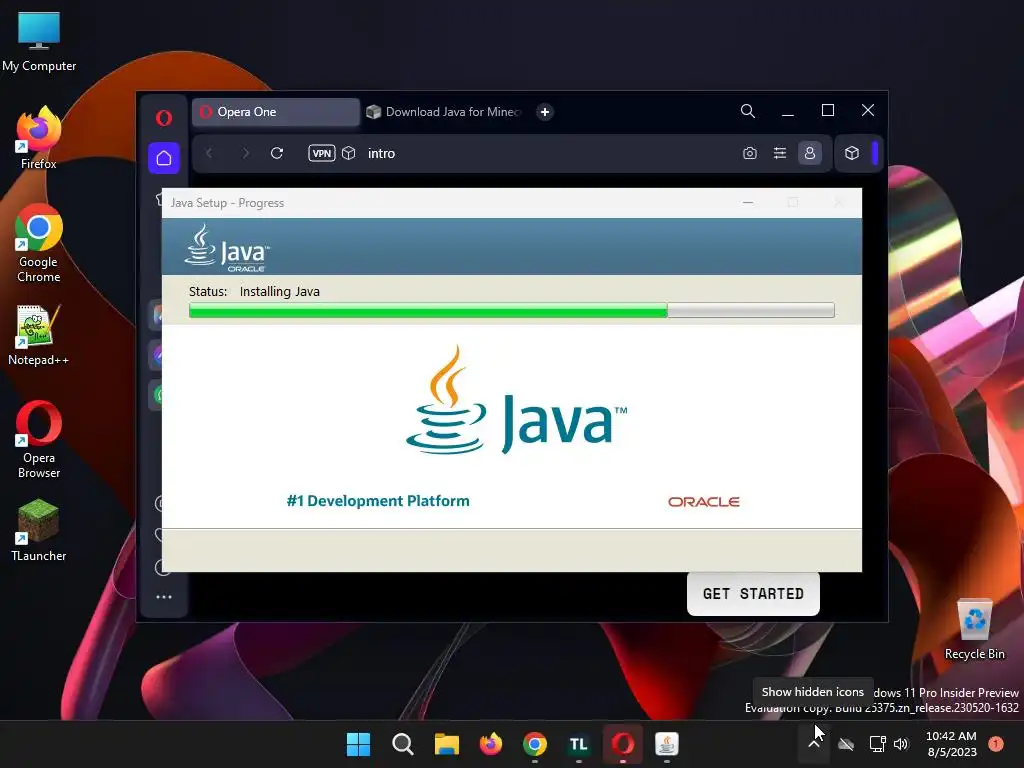This screenshot has width=1024, height=768.
Task: Reload the current Opera page
Action: pyautogui.click(x=277, y=153)
